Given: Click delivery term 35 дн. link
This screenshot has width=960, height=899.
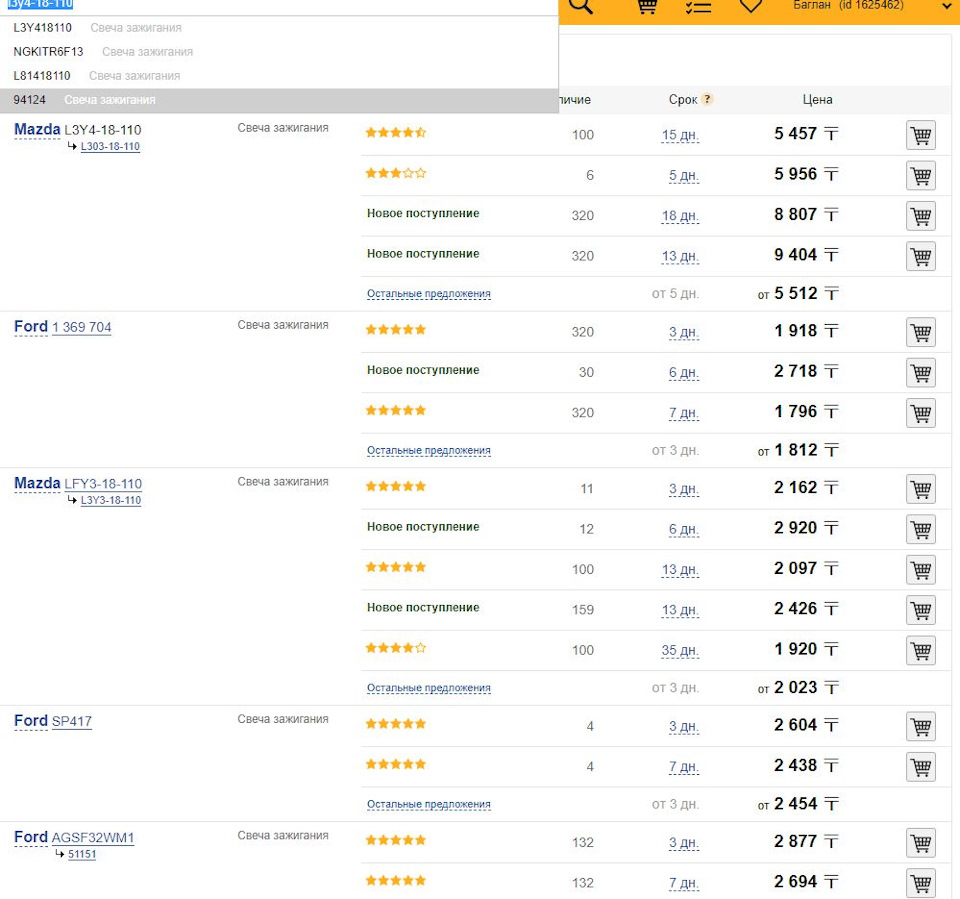Looking at the screenshot, I should [x=680, y=651].
